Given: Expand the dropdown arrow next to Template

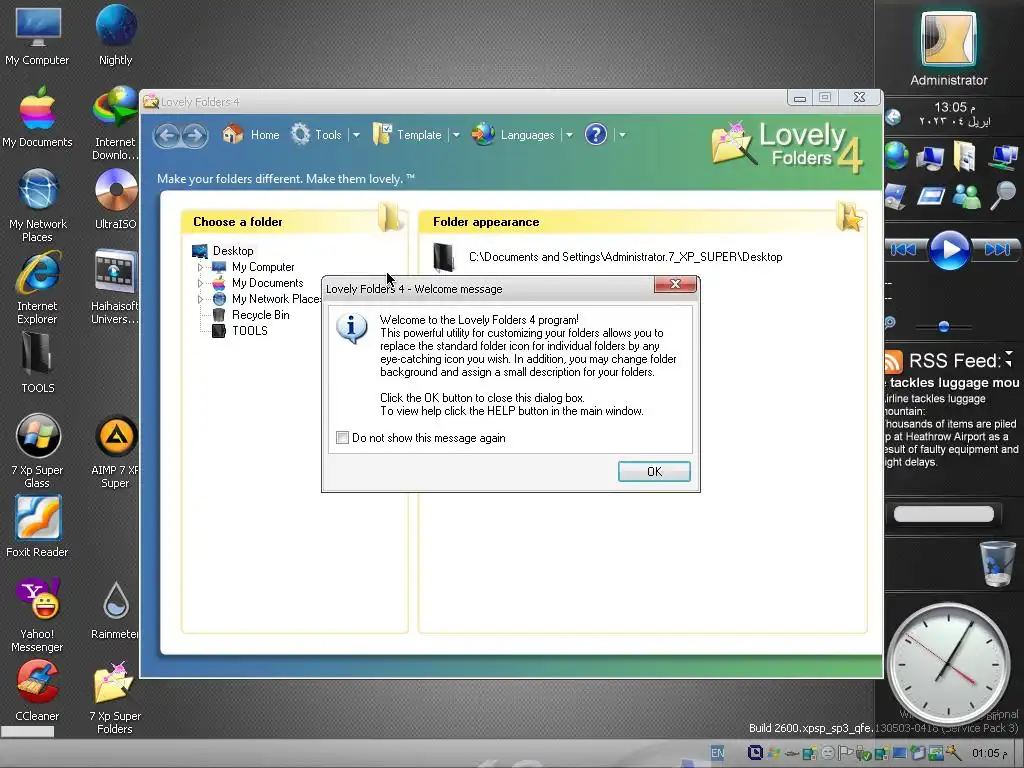Looking at the screenshot, I should 456,135.
